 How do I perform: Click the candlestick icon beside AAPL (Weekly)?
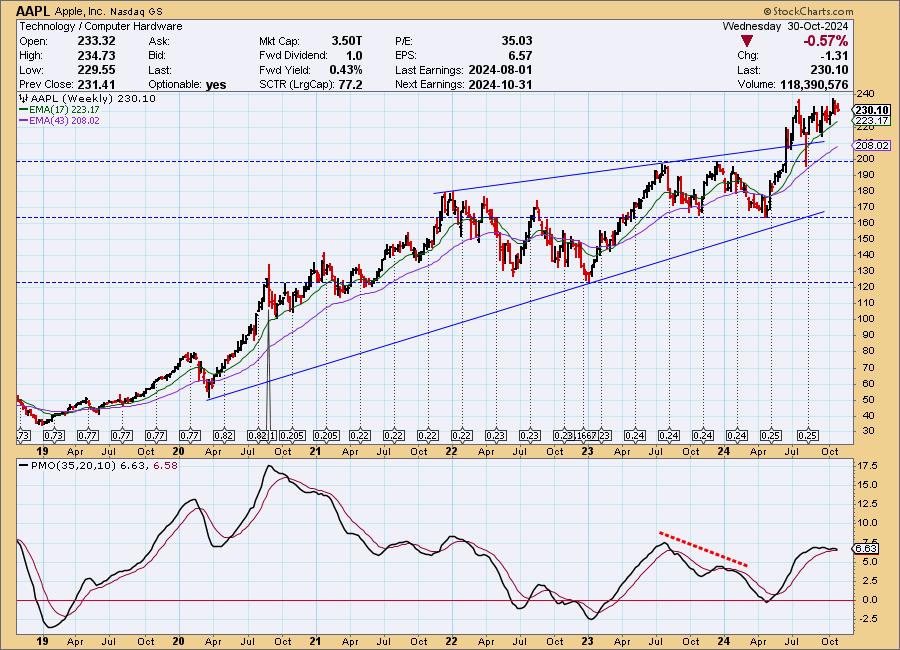pyautogui.click(x=24, y=99)
